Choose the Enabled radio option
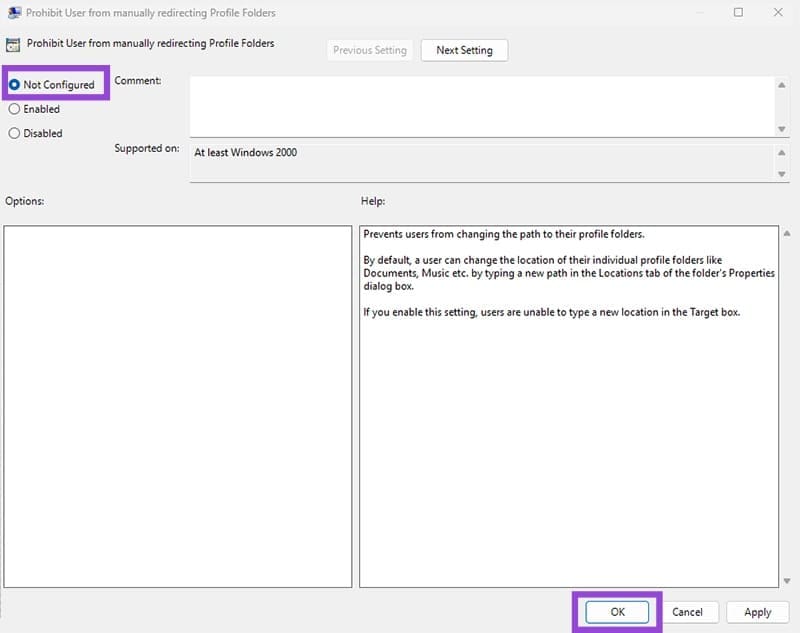The height and width of the screenshot is (633, 800). coord(14,109)
